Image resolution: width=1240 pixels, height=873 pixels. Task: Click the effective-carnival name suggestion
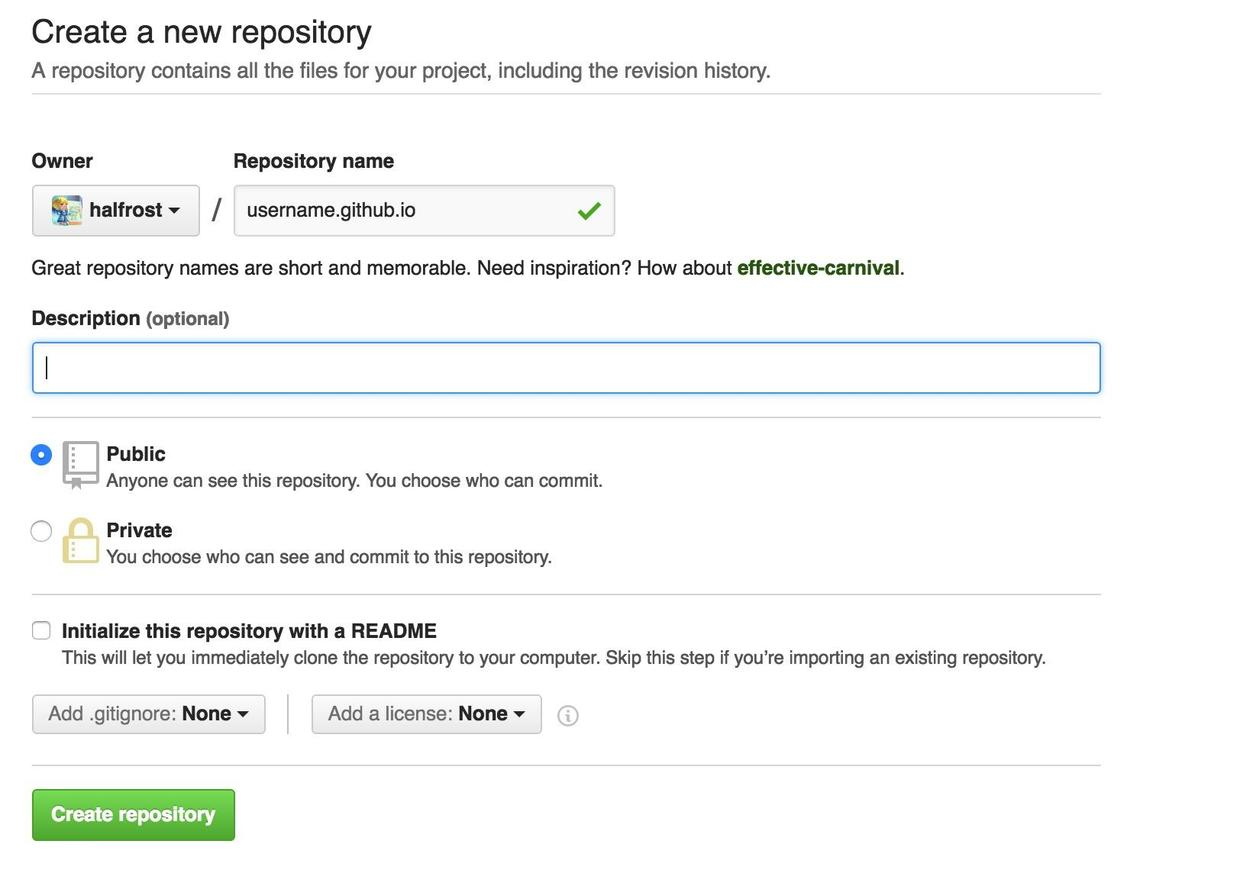pos(818,268)
